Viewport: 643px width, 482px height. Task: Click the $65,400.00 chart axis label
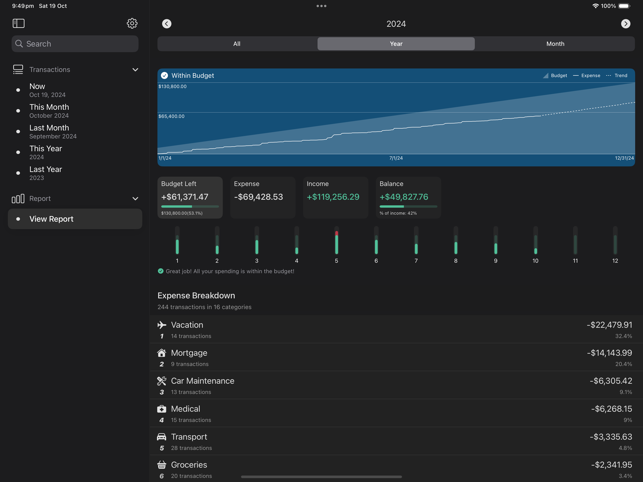(x=171, y=116)
